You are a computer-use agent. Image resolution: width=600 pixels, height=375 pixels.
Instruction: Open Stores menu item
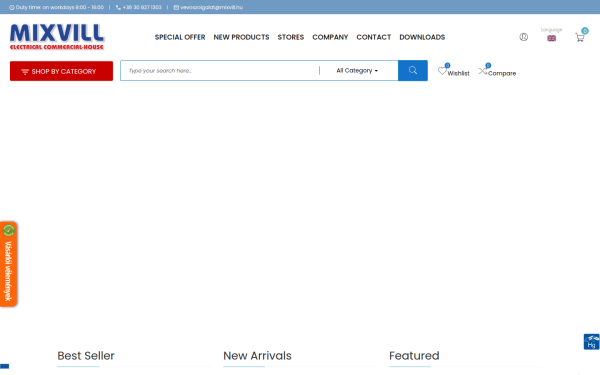click(x=291, y=37)
